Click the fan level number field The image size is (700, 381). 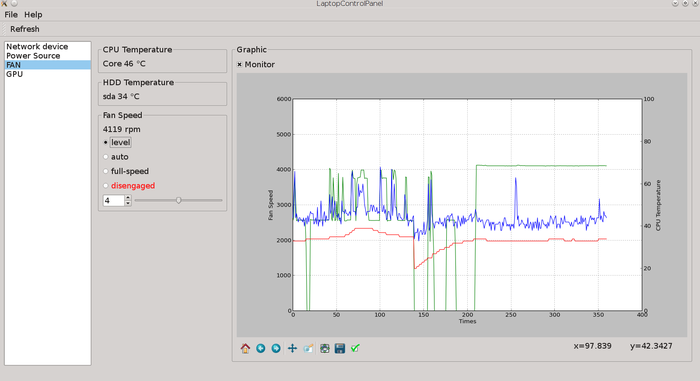point(114,201)
